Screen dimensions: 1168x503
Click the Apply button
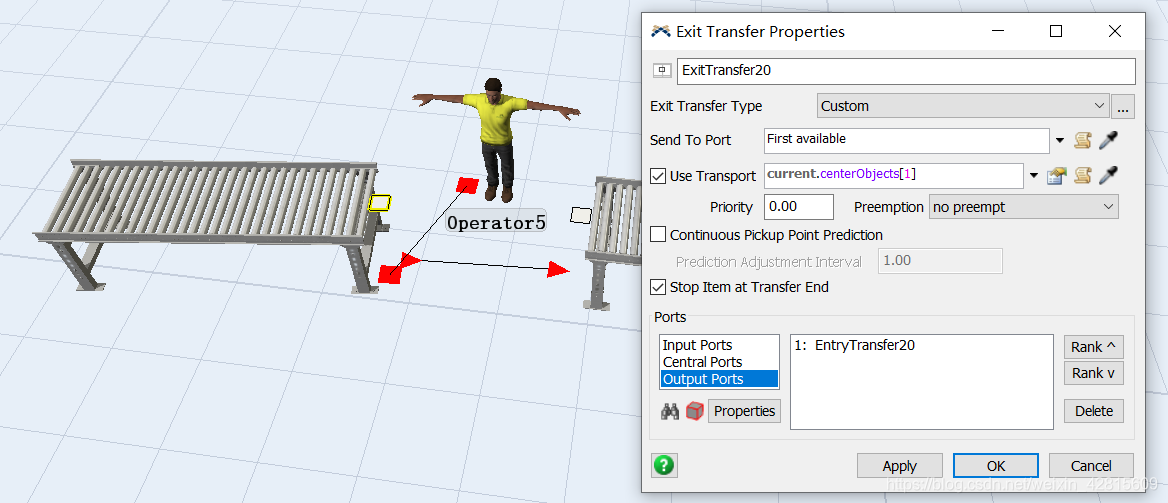tap(899, 466)
